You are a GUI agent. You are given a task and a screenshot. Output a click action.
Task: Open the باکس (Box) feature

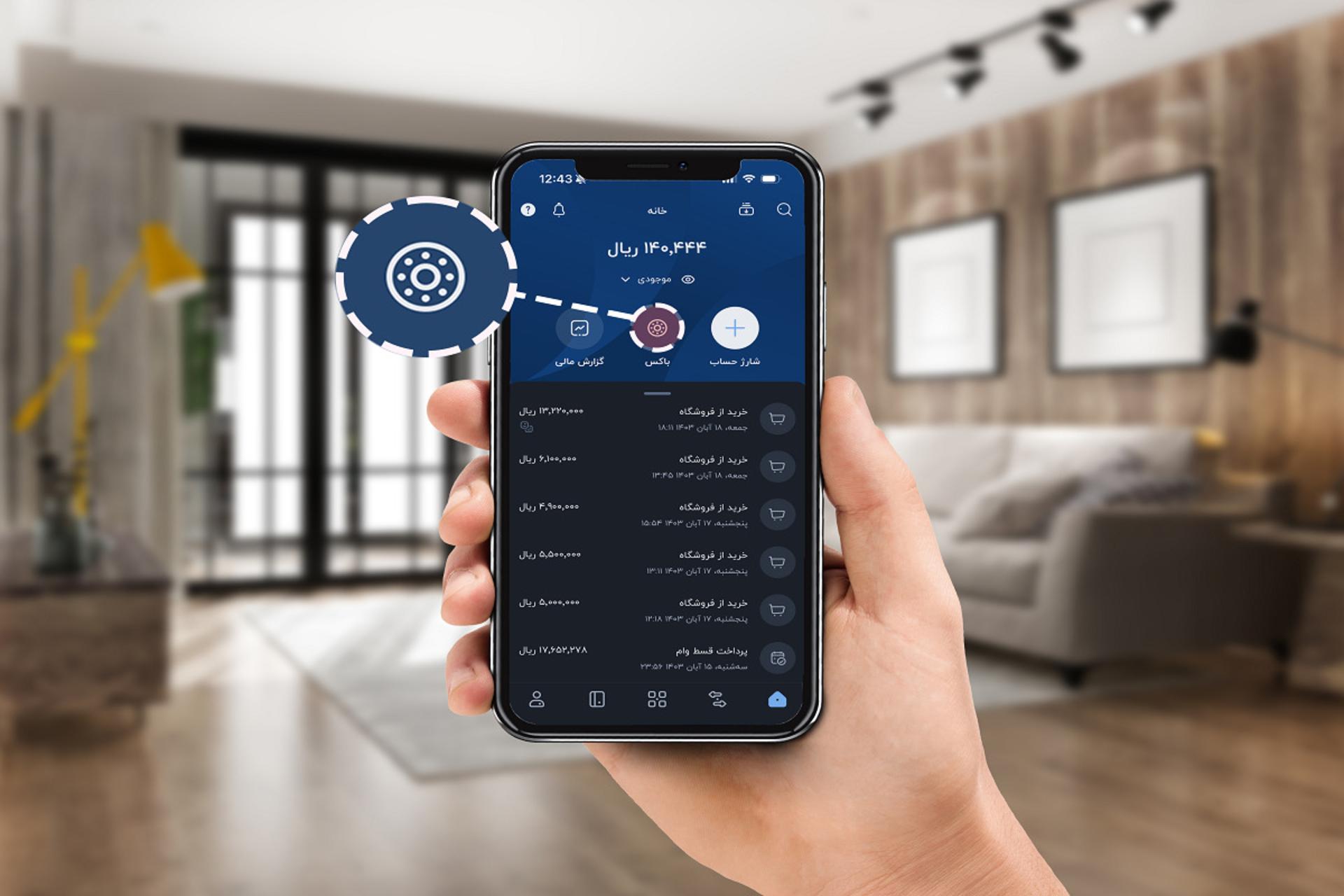655,328
